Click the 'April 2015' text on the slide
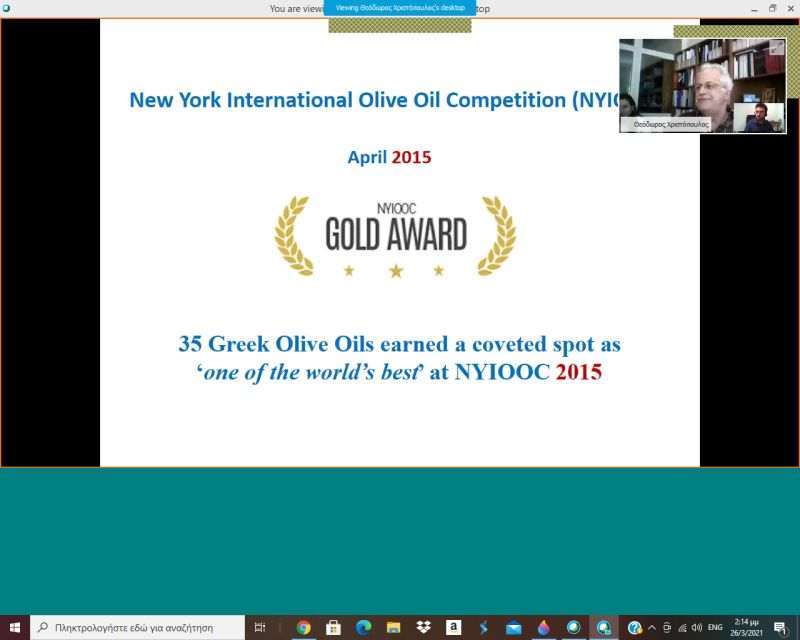The height and width of the screenshot is (640, 800). (x=389, y=157)
